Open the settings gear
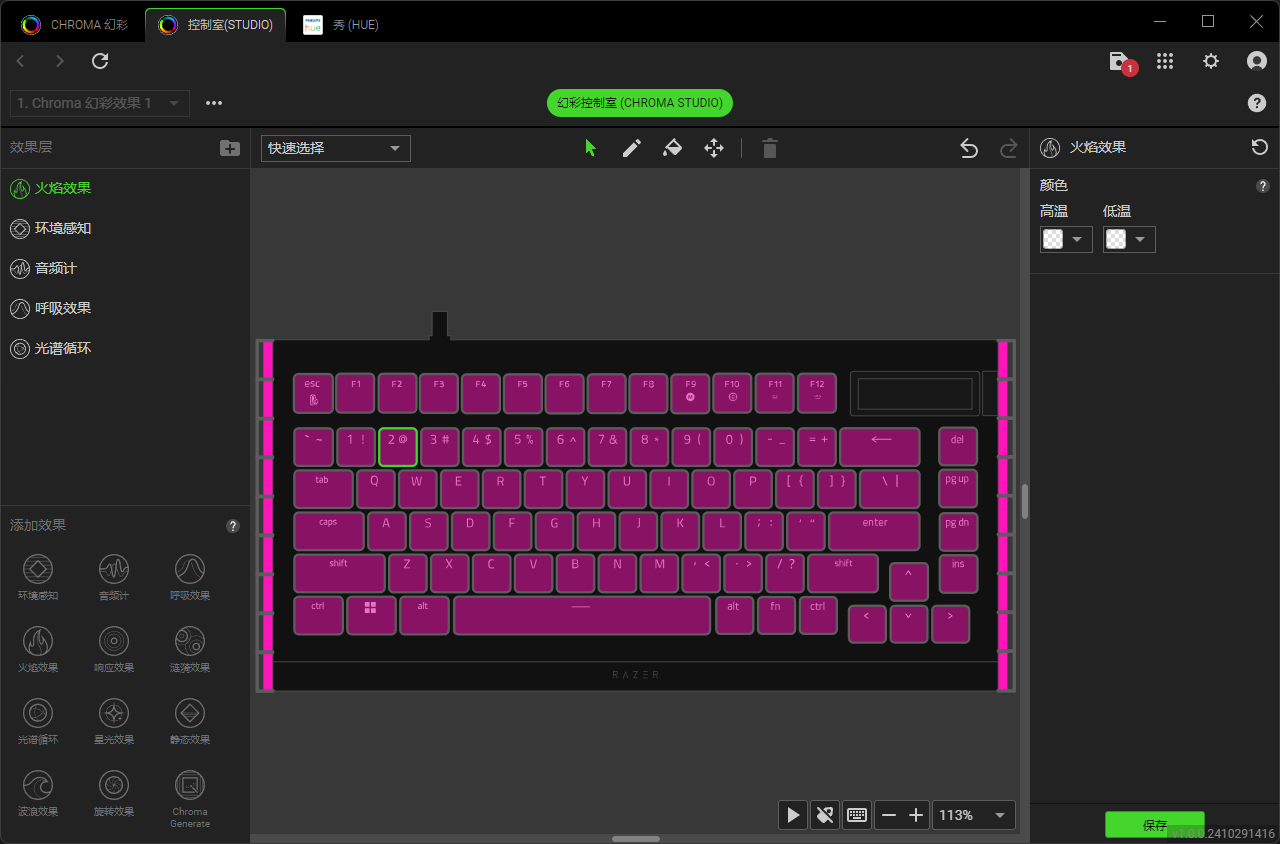1280x844 pixels. coord(1211,61)
